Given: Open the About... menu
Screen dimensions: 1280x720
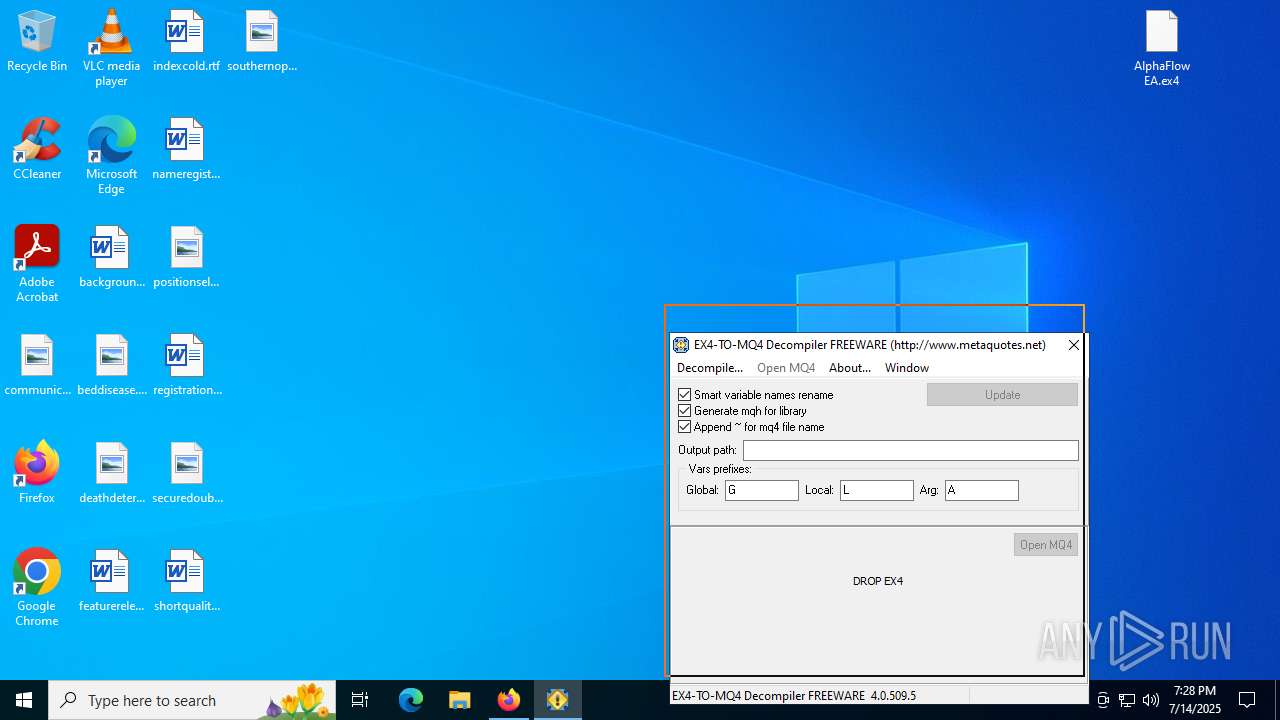Looking at the screenshot, I should [x=850, y=368].
